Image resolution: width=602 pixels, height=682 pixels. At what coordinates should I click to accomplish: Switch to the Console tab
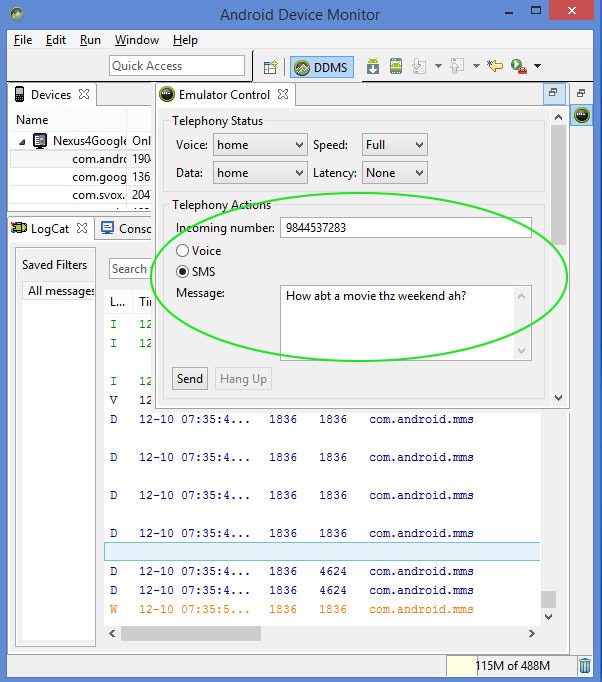(x=126, y=228)
